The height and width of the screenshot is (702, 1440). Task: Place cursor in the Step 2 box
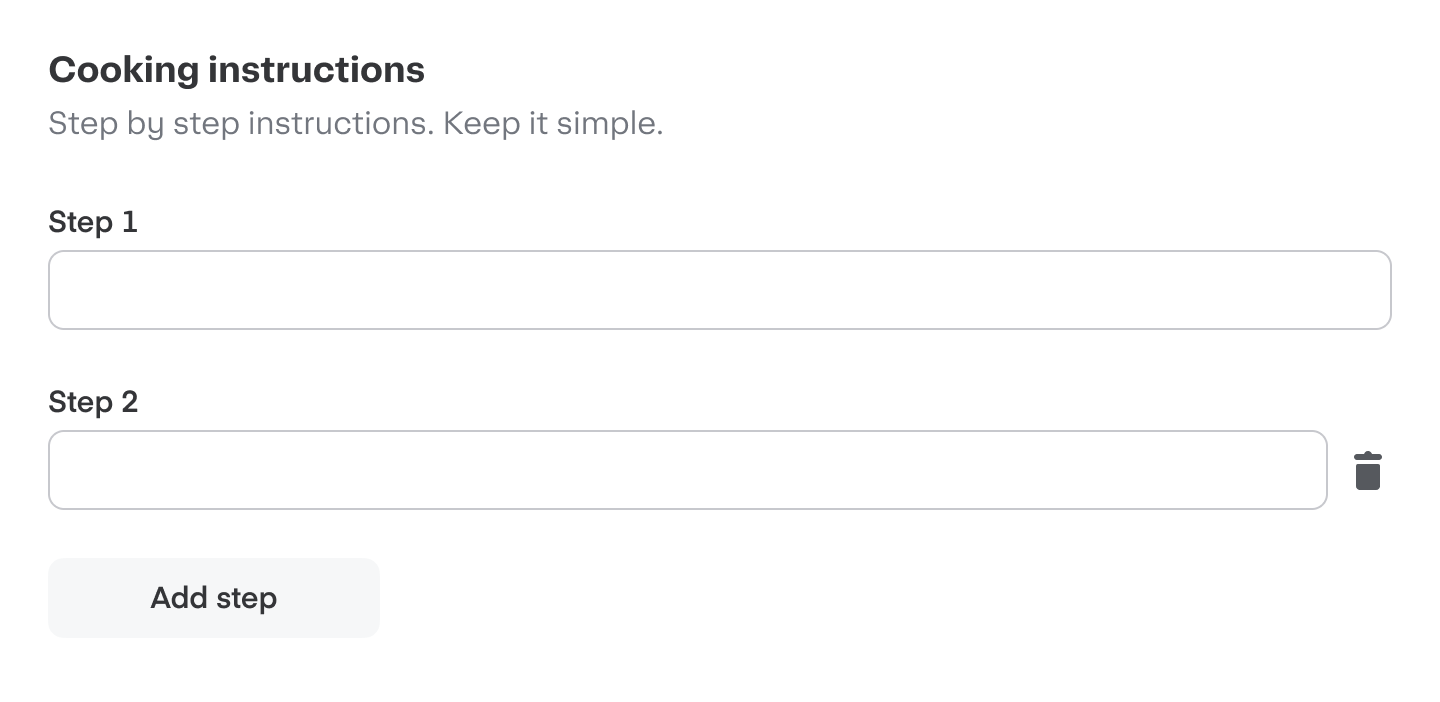(687, 470)
